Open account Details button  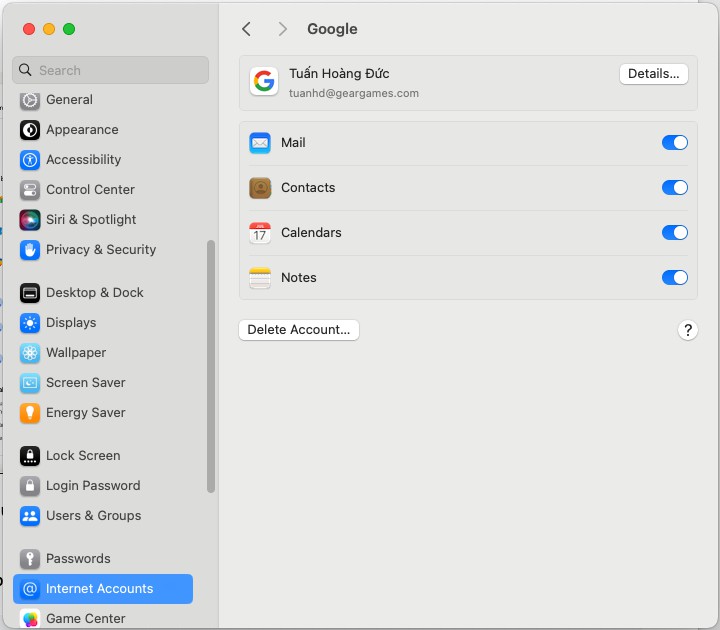pyautogui.click(x=653, y=74)
